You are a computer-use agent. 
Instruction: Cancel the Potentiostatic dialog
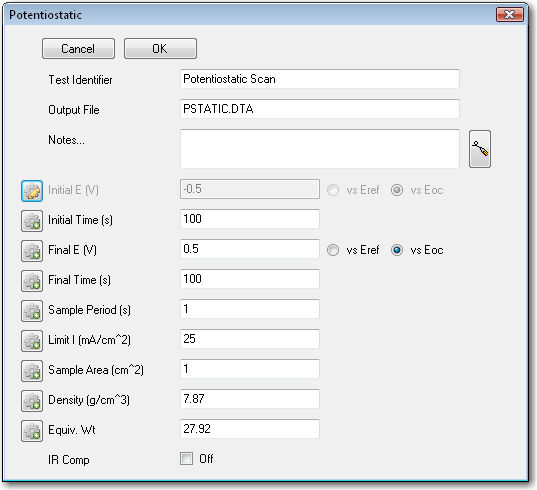(x=78, y=49)
